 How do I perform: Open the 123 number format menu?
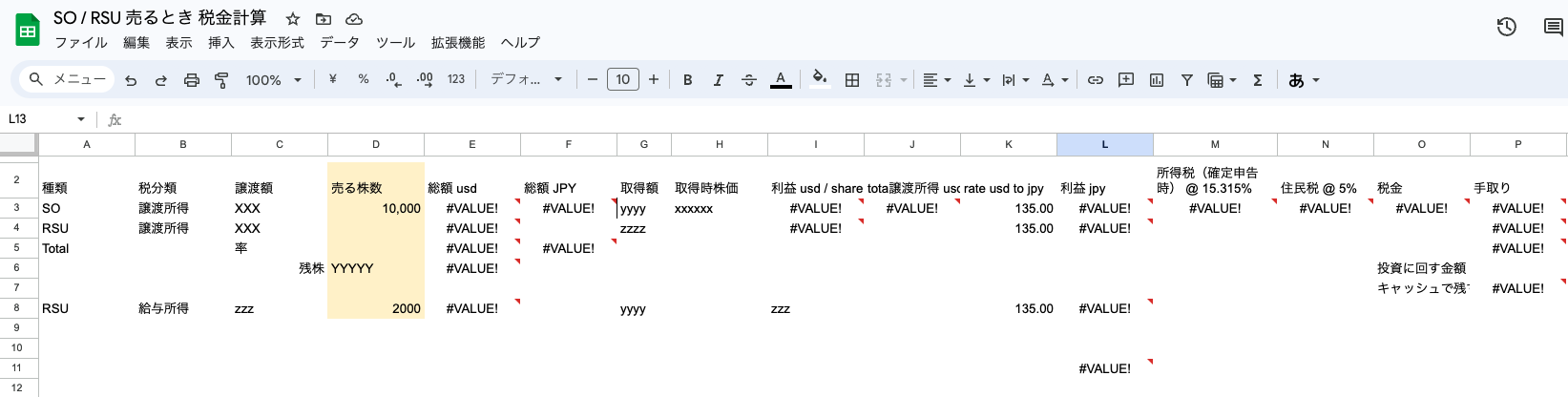pos(456,79)
